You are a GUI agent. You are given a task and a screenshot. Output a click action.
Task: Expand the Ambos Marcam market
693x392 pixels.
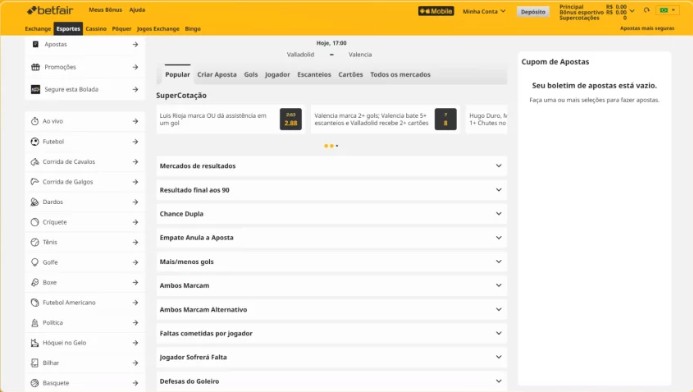tap(331, 285)
